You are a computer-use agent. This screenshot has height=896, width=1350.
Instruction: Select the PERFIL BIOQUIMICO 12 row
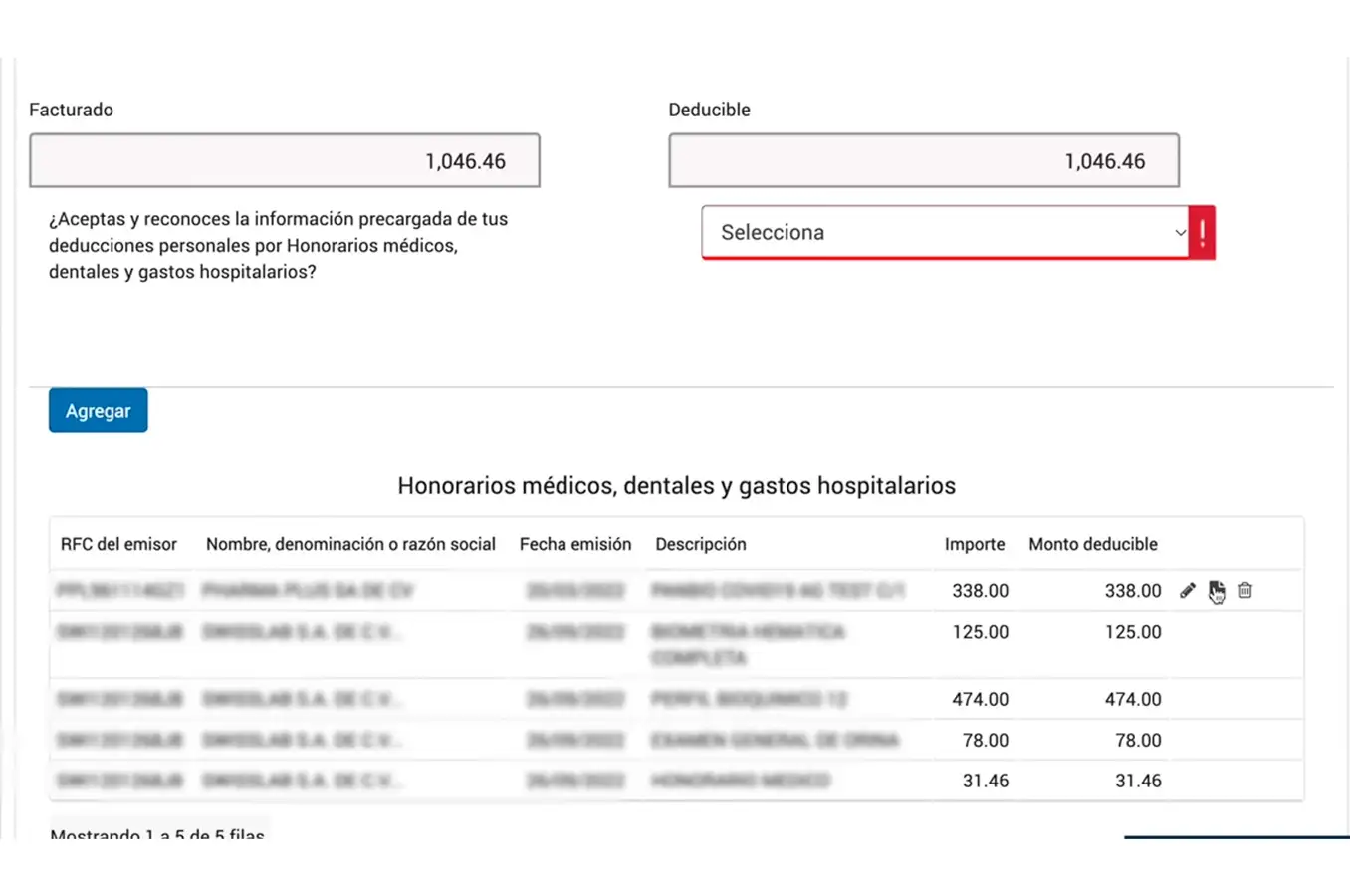click(x=597, y=699)
